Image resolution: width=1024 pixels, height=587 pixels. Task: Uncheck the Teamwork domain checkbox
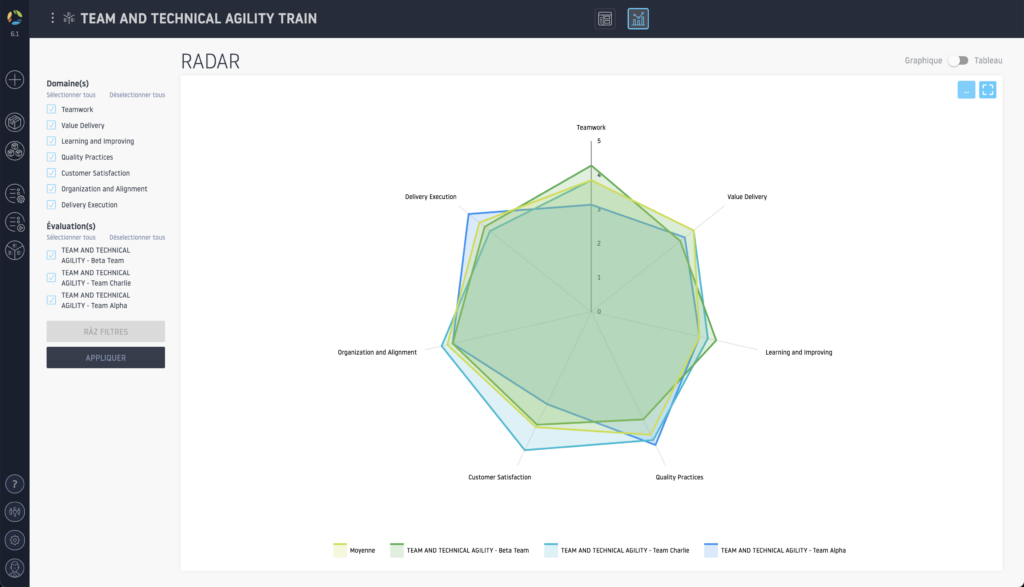(51, 109)
